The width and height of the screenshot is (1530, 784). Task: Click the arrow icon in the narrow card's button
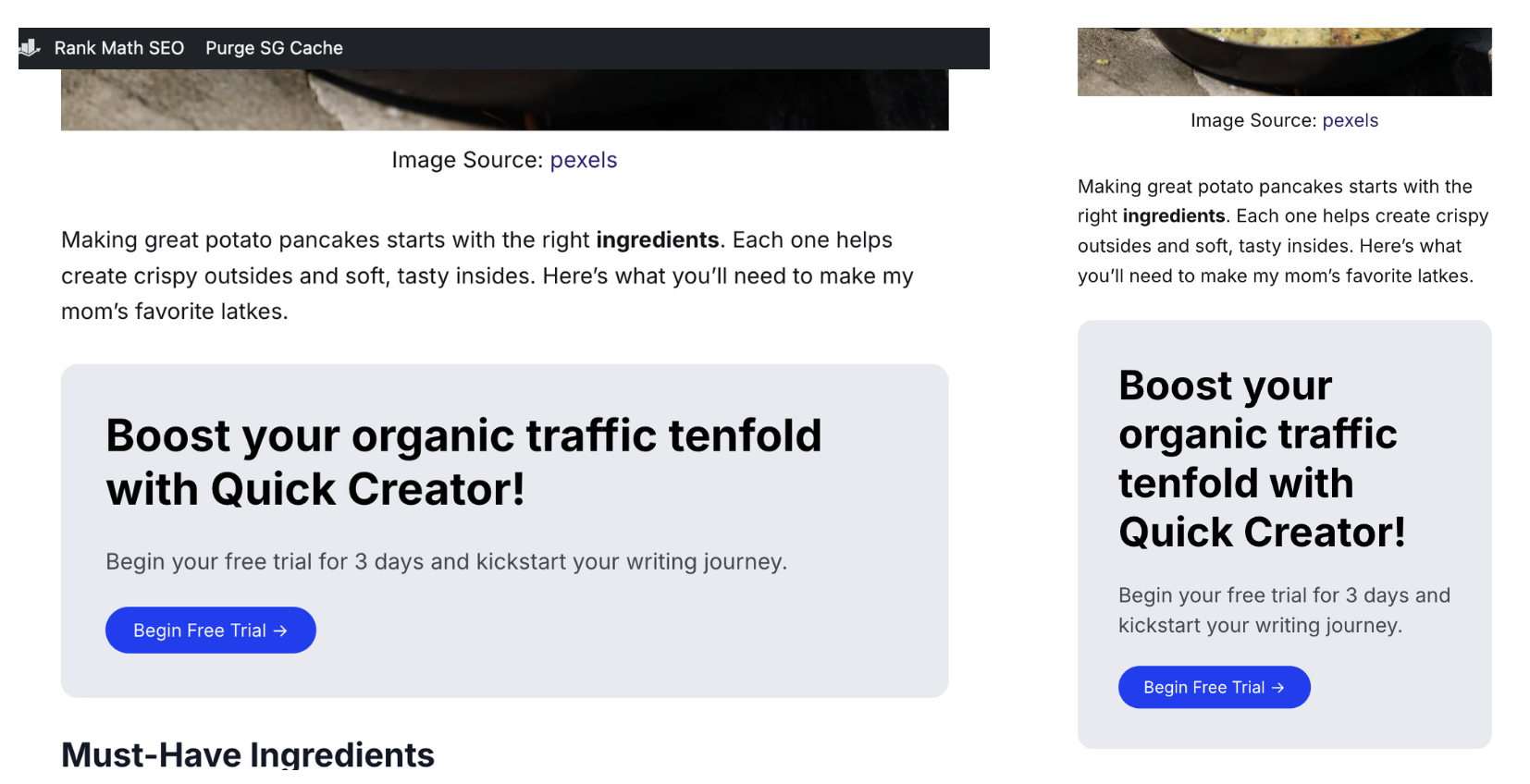(x=1277, y=688)
